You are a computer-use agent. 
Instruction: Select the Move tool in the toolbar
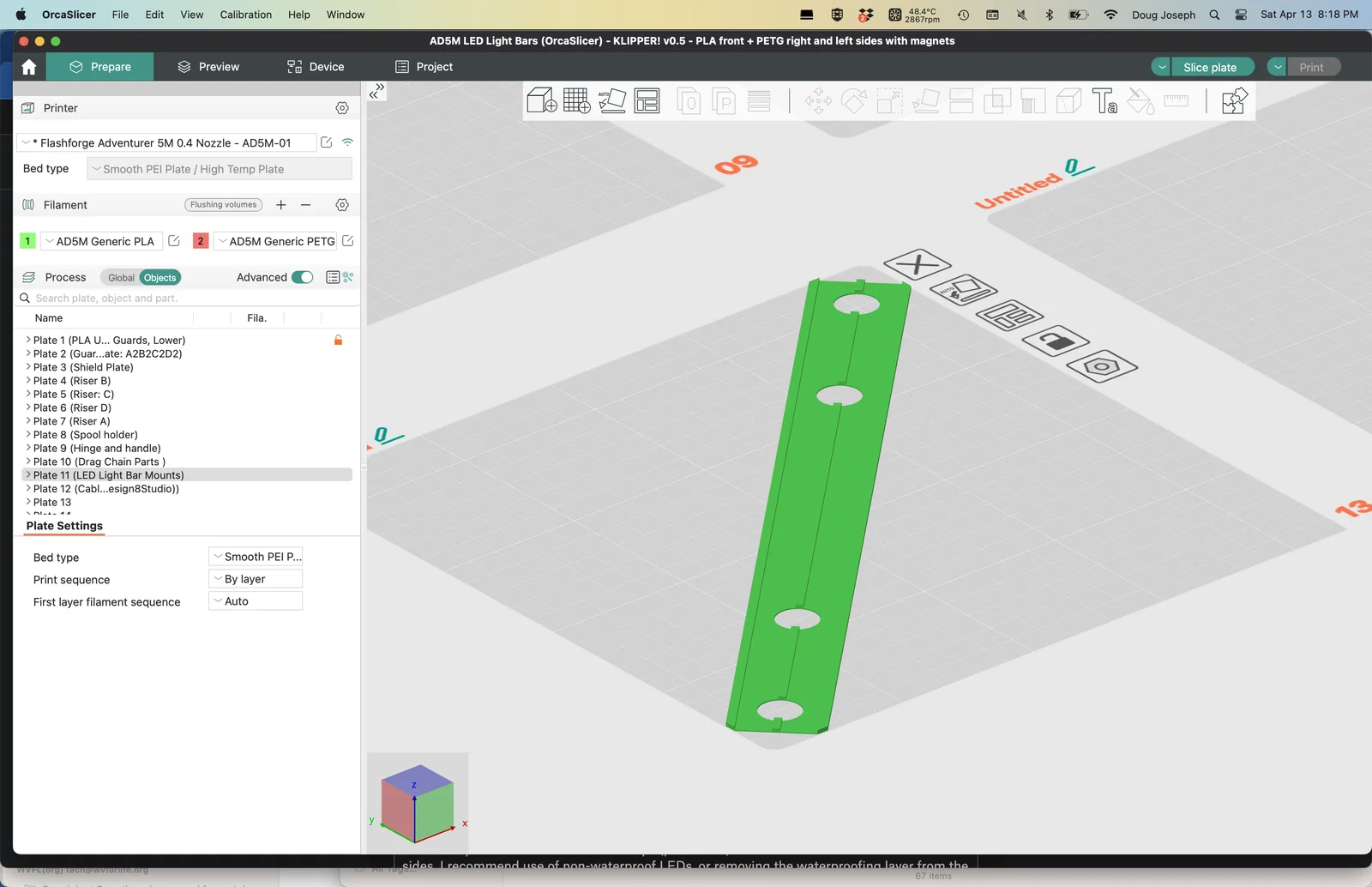coord(818,101)
